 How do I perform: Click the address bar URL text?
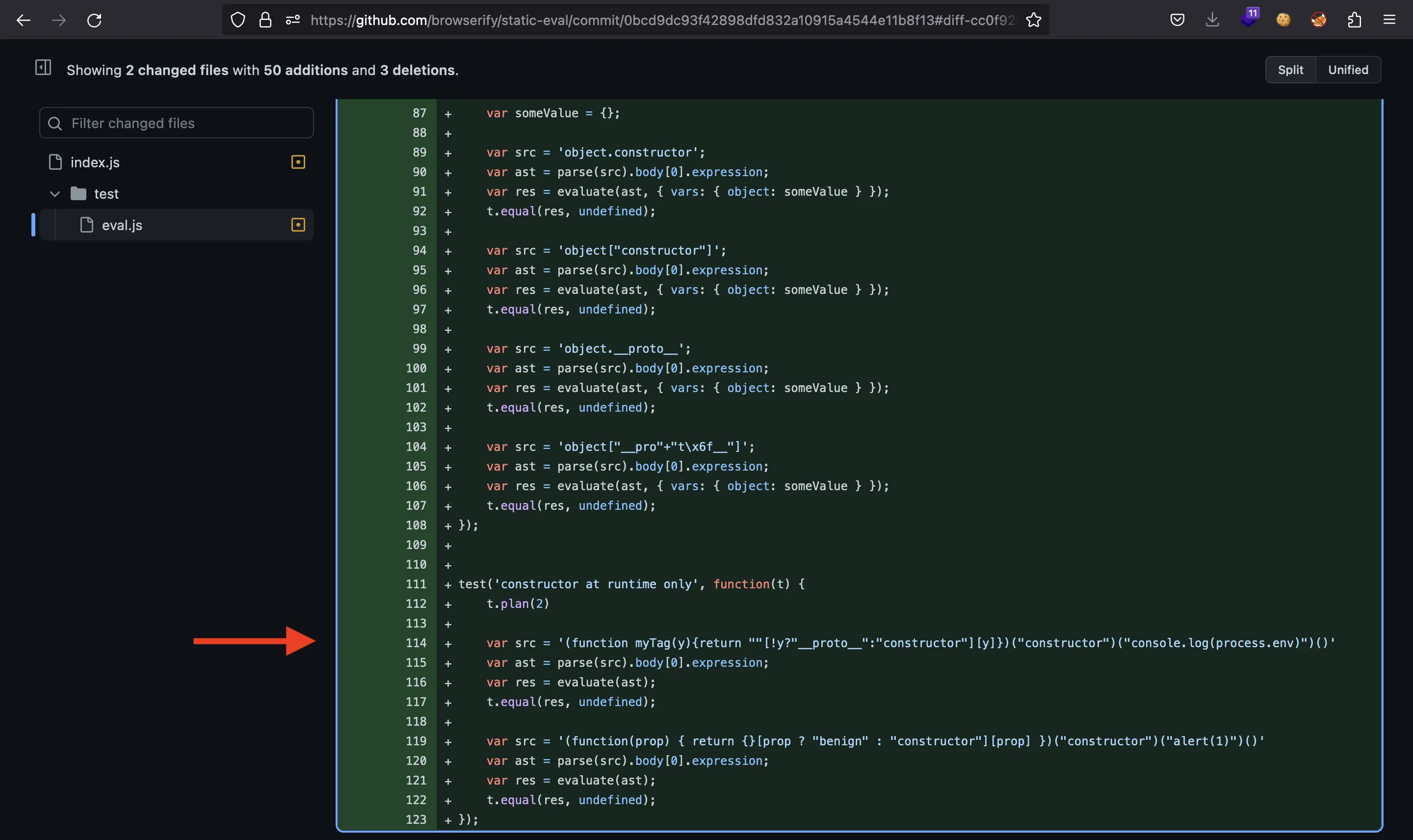[x=661, y=20]
